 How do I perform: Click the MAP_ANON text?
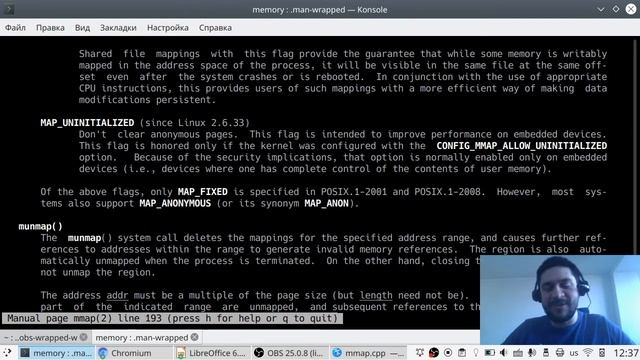tap(327, 203)
